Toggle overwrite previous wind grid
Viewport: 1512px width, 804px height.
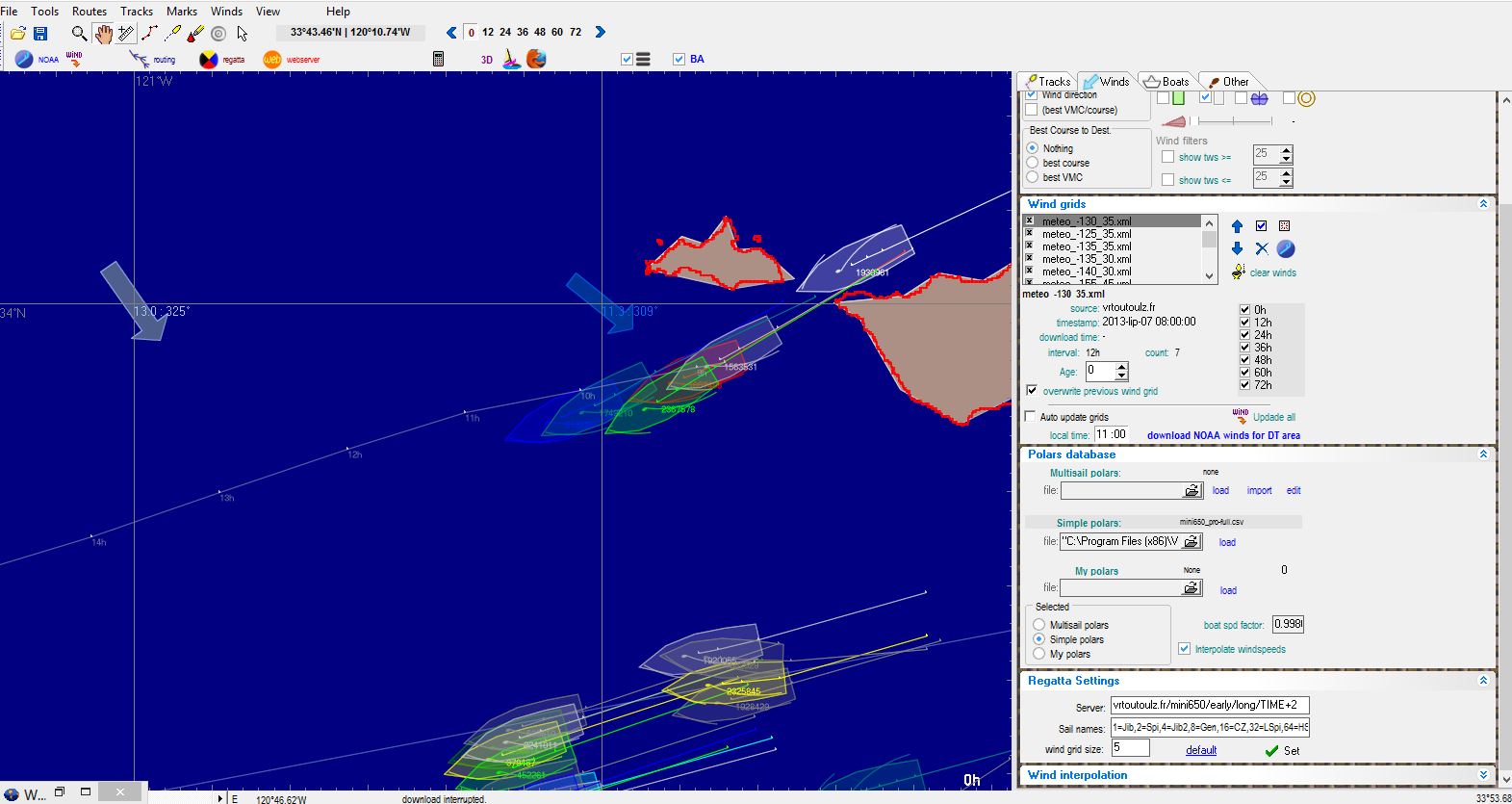(x=1032, y=391)
